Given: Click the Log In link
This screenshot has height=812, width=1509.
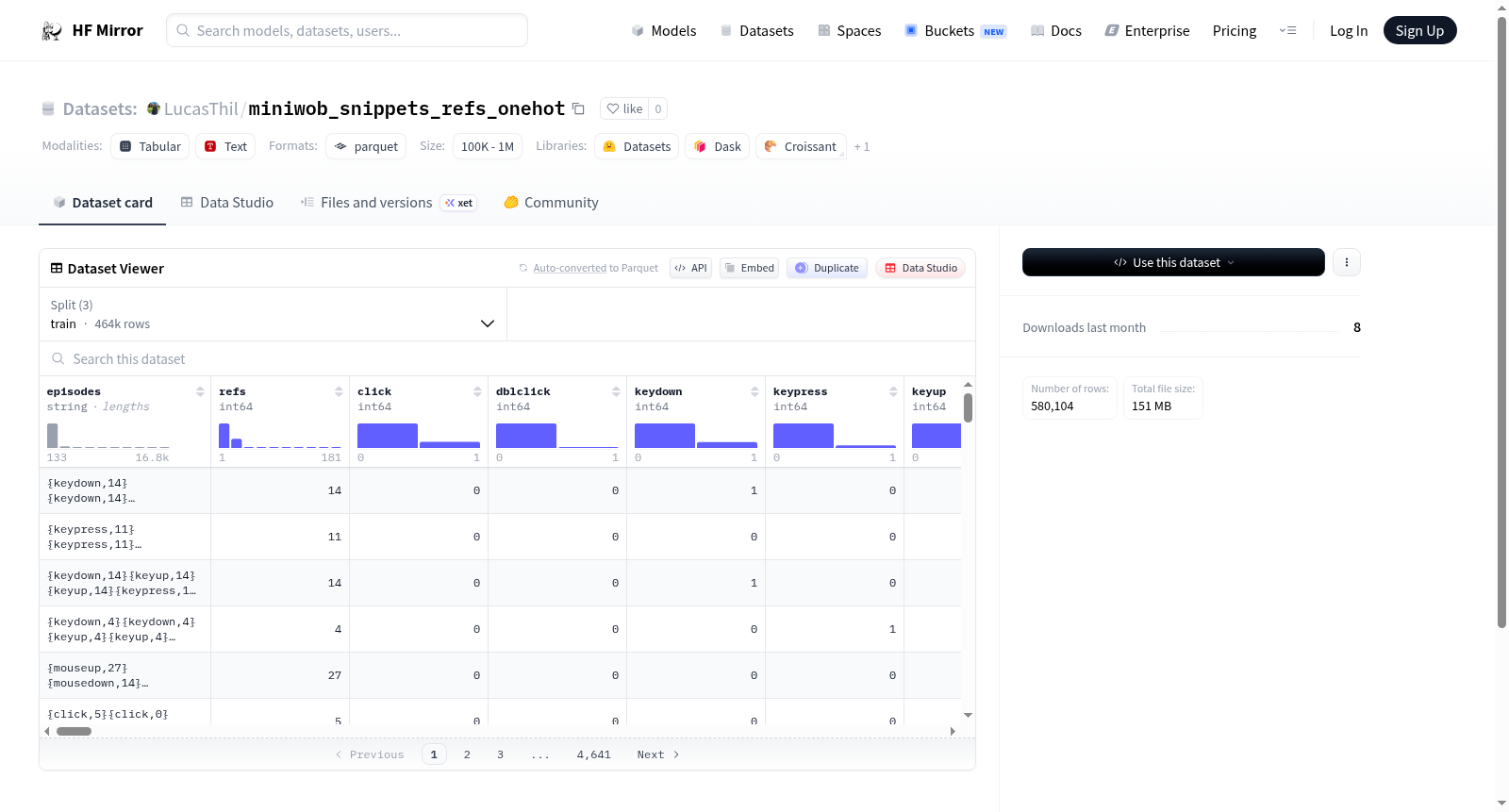Looking at the screenshot, I should point(1349,31).
